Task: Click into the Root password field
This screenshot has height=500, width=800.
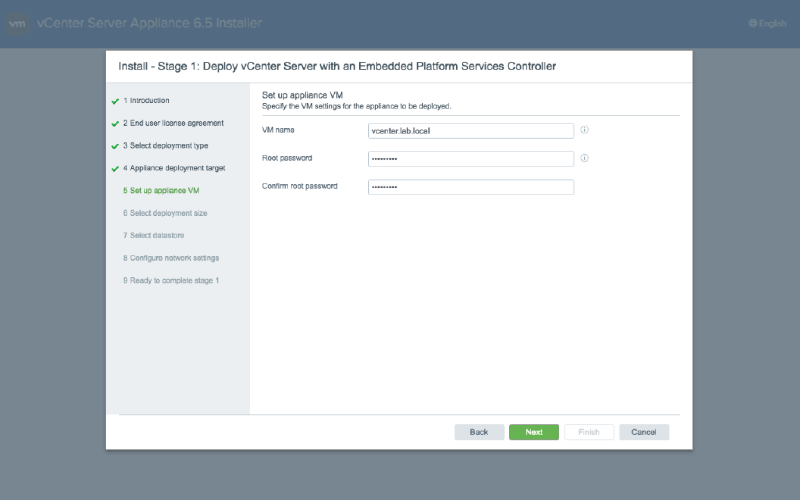Action: click(470, 158)
